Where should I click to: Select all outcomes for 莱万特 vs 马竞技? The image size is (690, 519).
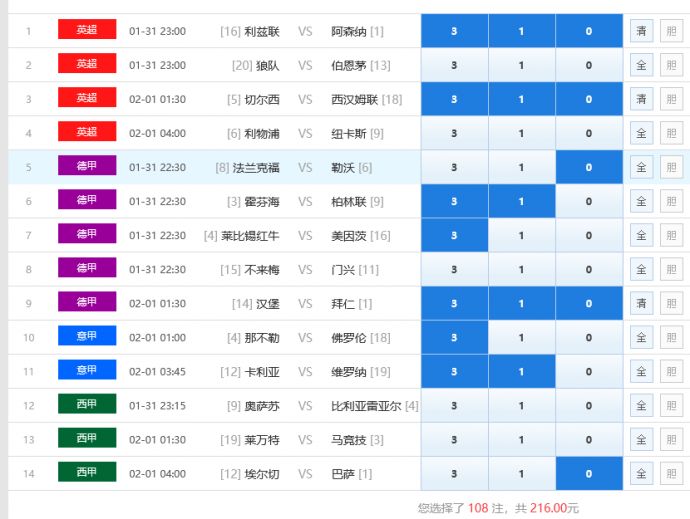(641, 439)
